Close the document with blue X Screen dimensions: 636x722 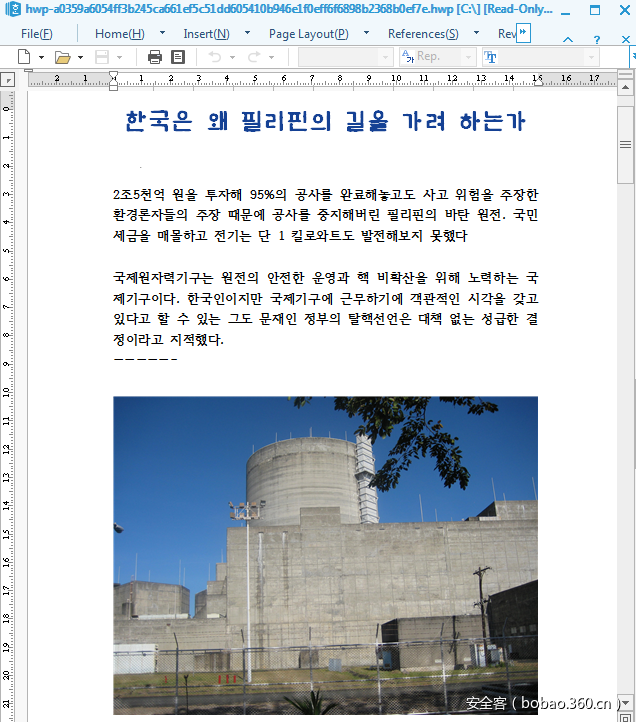tap(625, 40)
